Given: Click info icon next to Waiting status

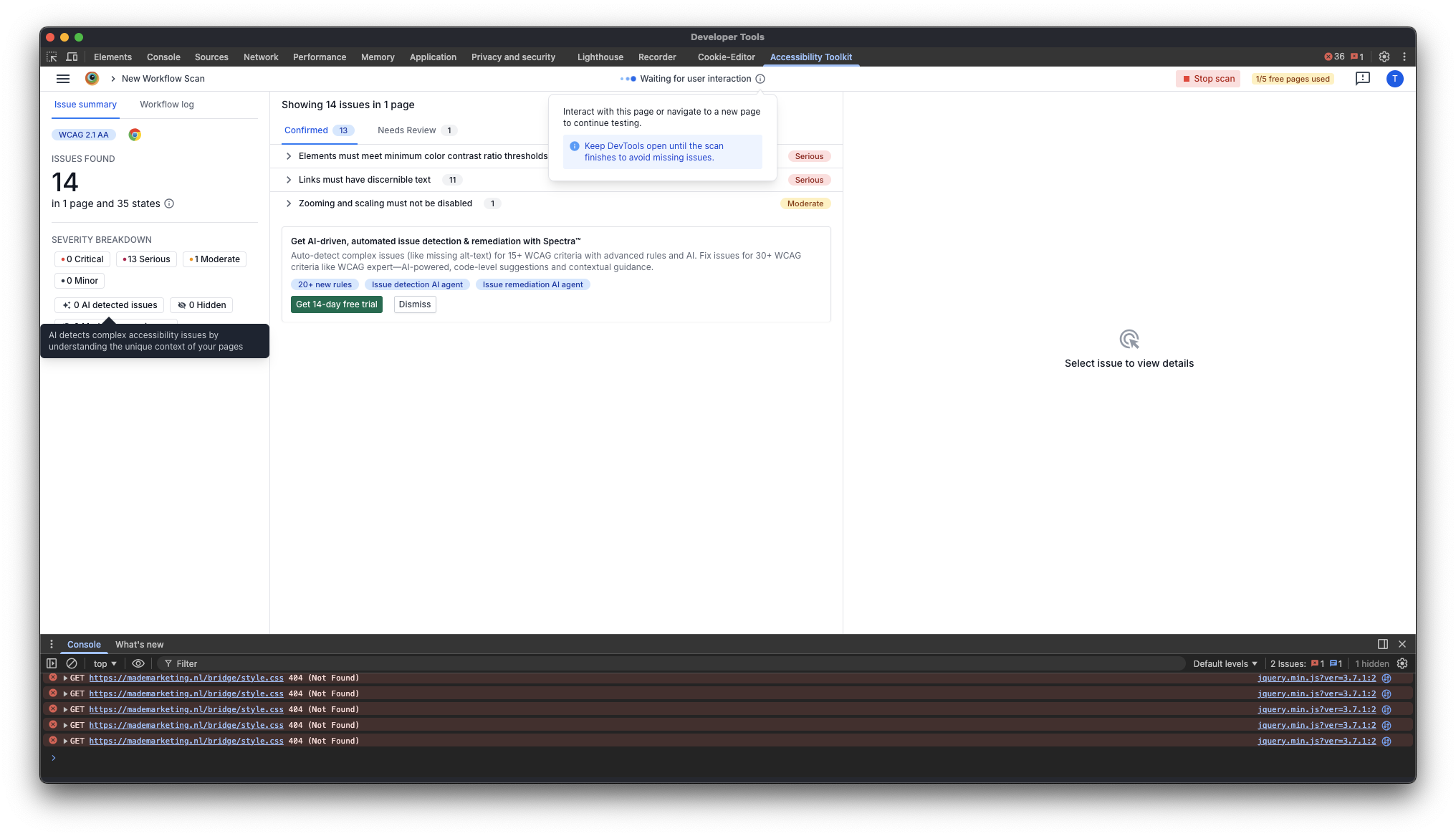Looking at the screenshot, I should tap(760, 79).
